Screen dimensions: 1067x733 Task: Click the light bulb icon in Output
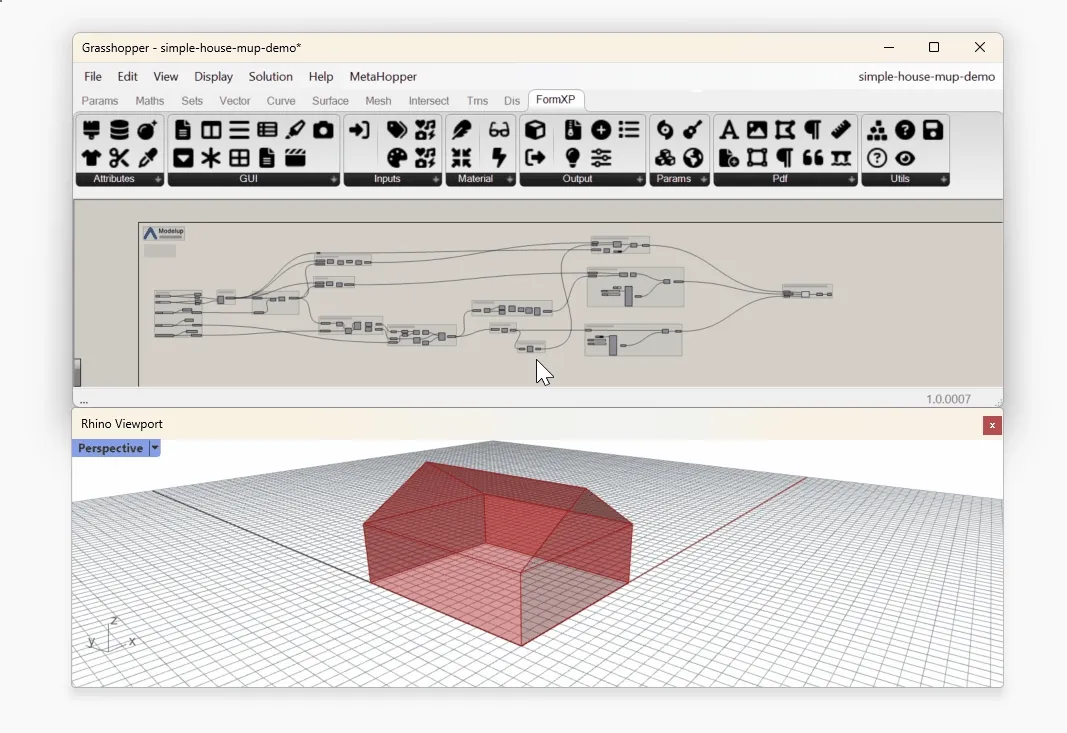pos(572,158)
